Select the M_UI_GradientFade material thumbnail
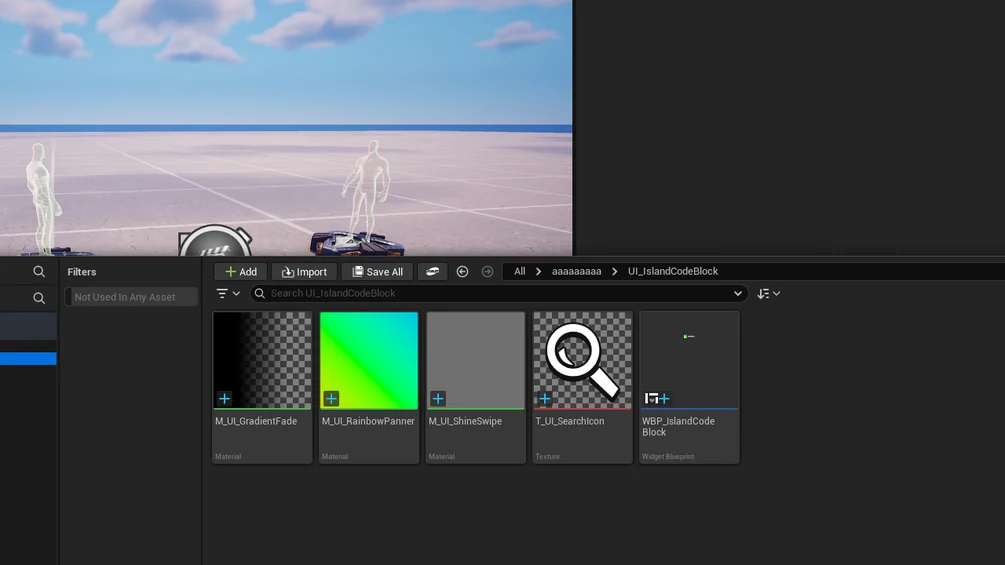Image resolution: width=1005 pixels, height=565 pixels. pyautogui.click(x=262, y=361)
